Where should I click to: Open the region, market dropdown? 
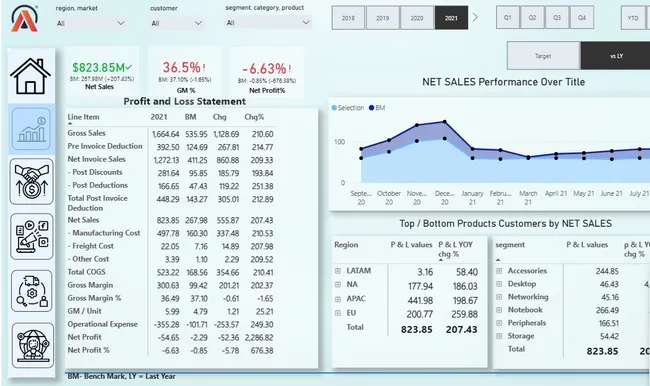91,23
